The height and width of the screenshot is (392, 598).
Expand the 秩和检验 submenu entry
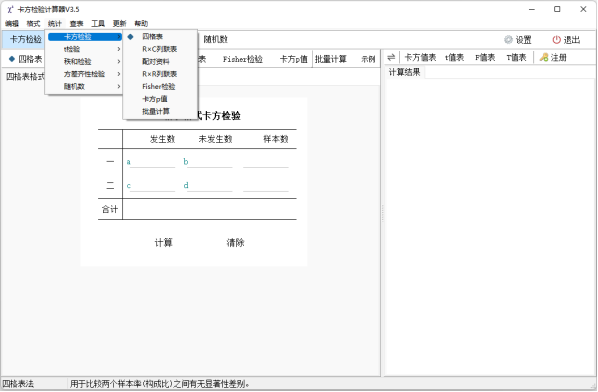pos(84,61)
